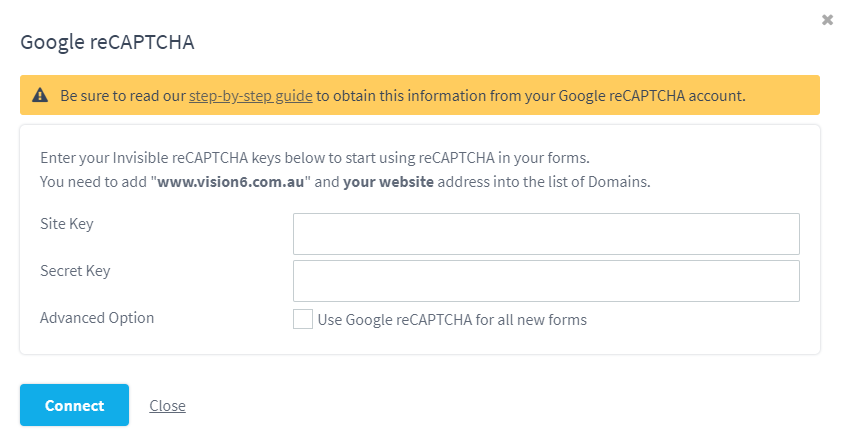Click the warning triangle icon in the banner
This screenshot has width=846, height=442.
pyautogui.click(x=40, y=96)
